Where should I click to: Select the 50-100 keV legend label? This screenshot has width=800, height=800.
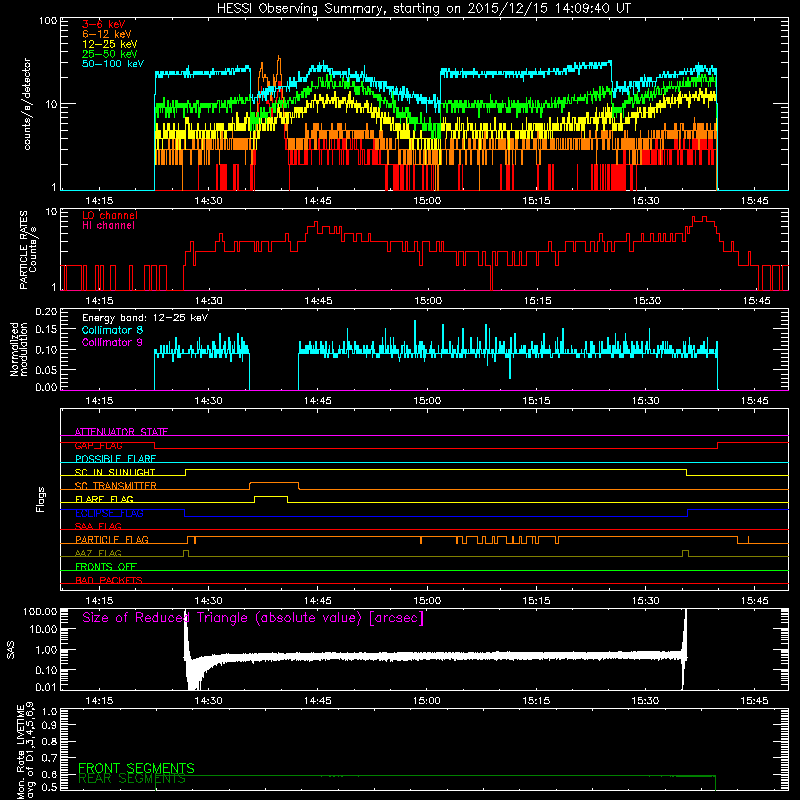[113, 64]
